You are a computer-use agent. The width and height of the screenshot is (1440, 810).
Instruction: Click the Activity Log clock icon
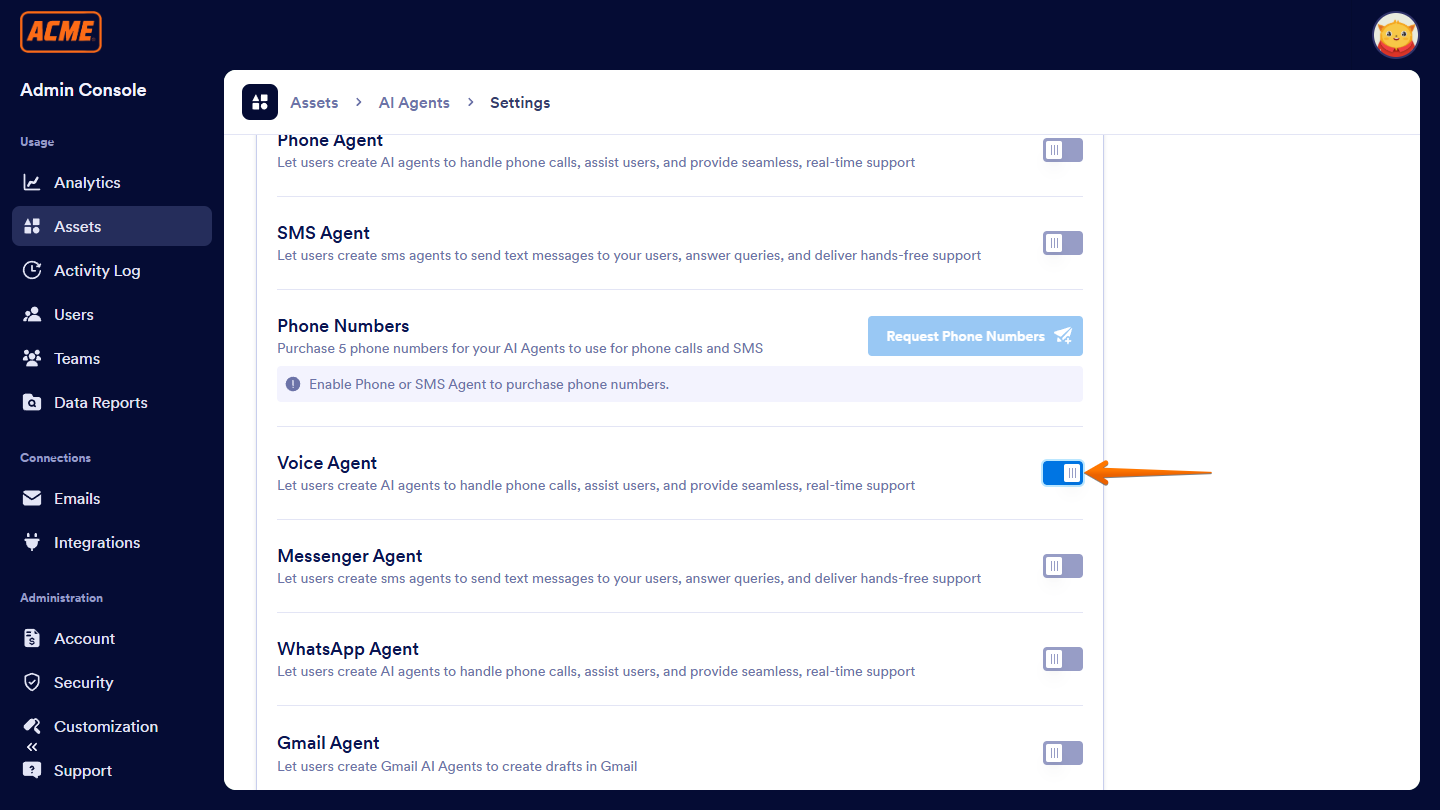[33, 270]
